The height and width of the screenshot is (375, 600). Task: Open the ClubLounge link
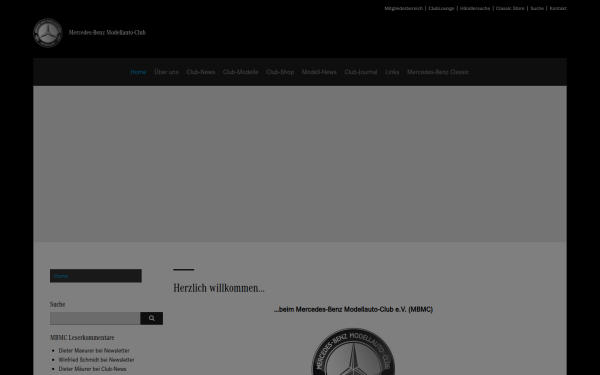pyautogui.click(x=441, y=8)
